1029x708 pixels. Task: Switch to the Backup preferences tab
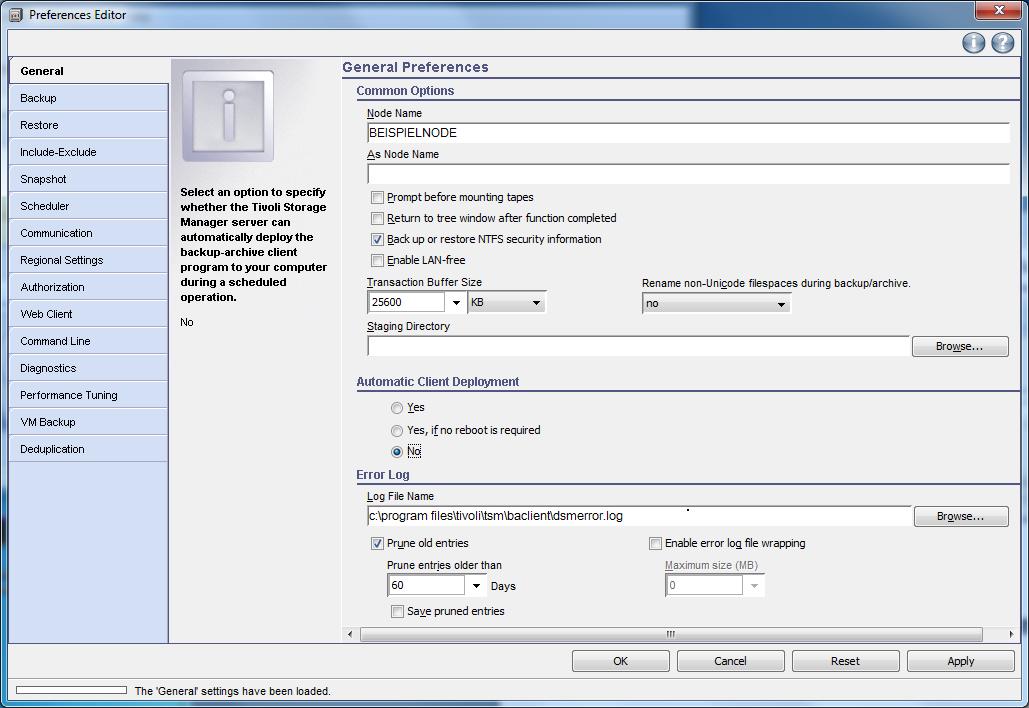coord(38,98)
